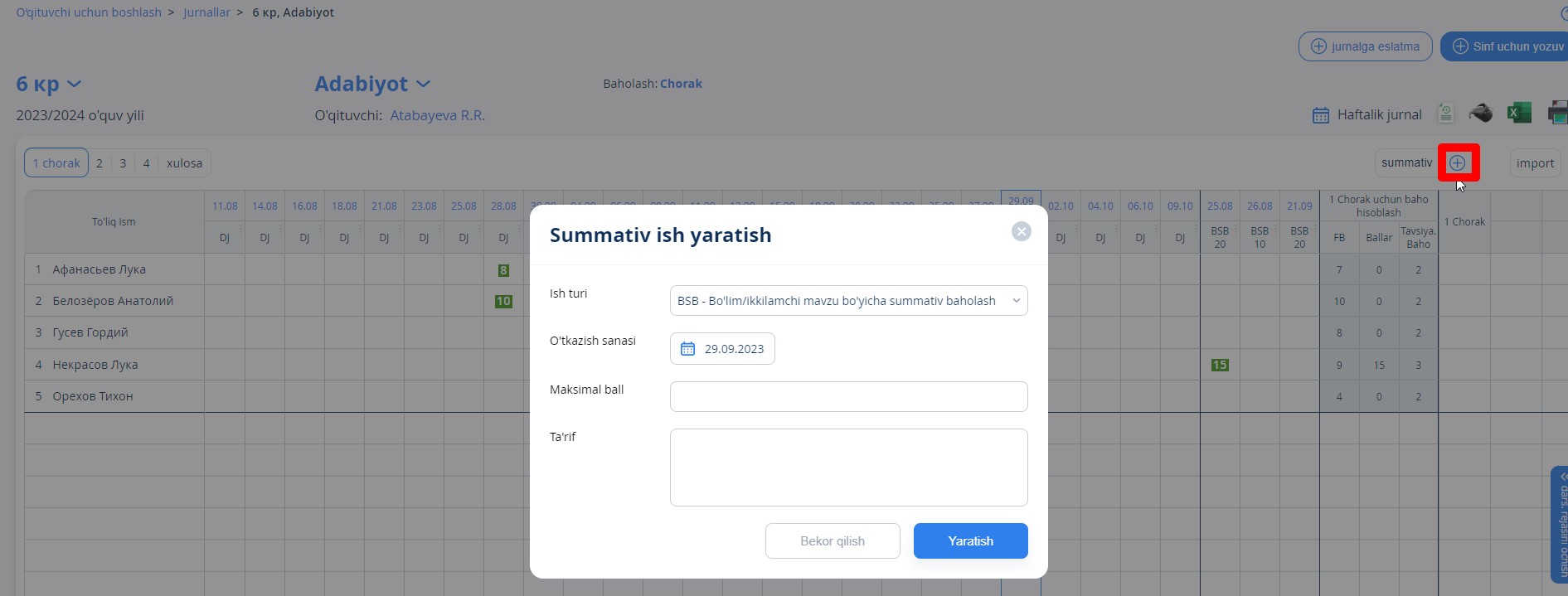This screenshot has height=596, width=1568.
Task: Click the add summativ plus icon
Action: [1457, 162]
